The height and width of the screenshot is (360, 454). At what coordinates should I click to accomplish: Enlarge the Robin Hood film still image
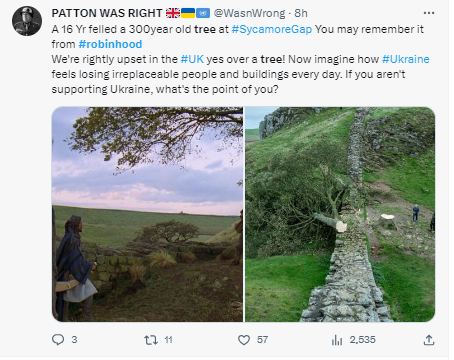pos(147,214)
